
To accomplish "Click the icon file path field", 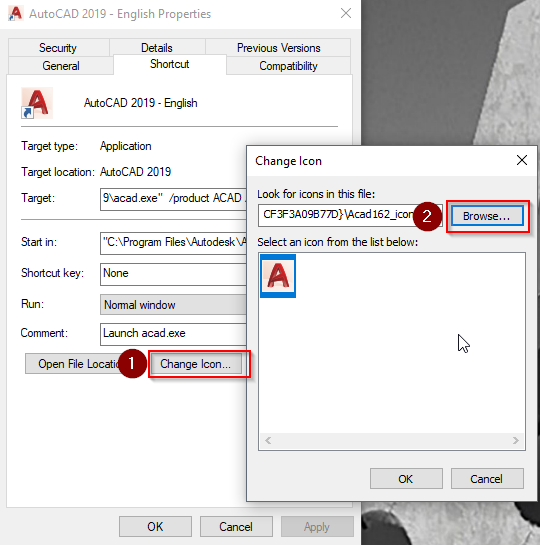I will click(350, 215).
